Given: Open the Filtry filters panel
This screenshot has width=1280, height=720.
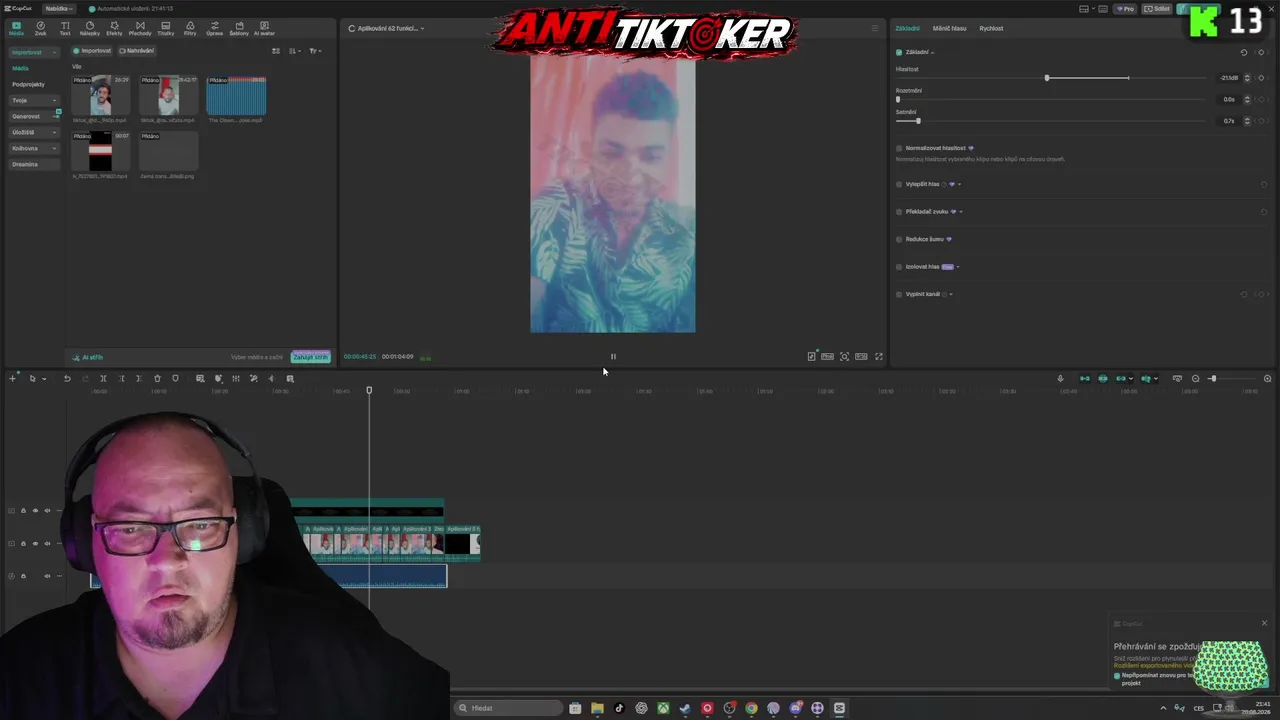Looking at the screenshot, I should 190,28.
